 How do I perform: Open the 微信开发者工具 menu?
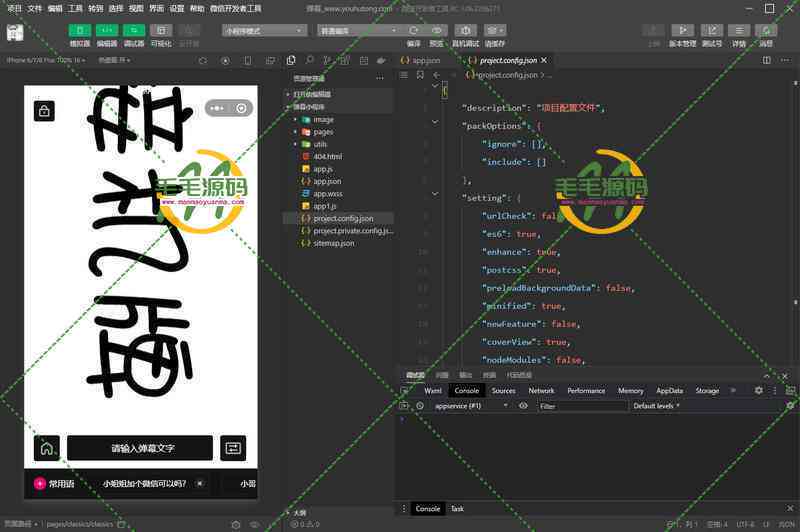[235, 9]
